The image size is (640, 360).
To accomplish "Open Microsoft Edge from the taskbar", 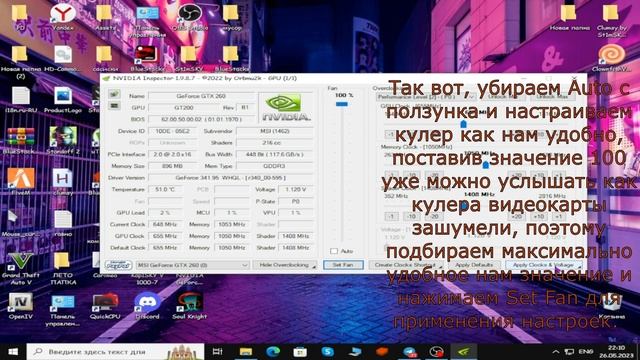I will [x=273, y=351].
